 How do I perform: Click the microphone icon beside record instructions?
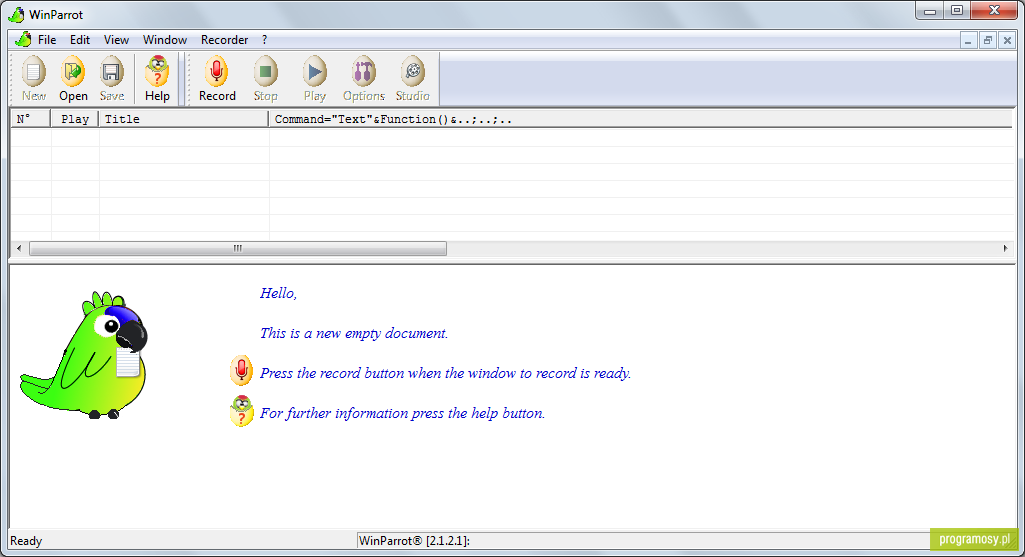click(241, 371)
